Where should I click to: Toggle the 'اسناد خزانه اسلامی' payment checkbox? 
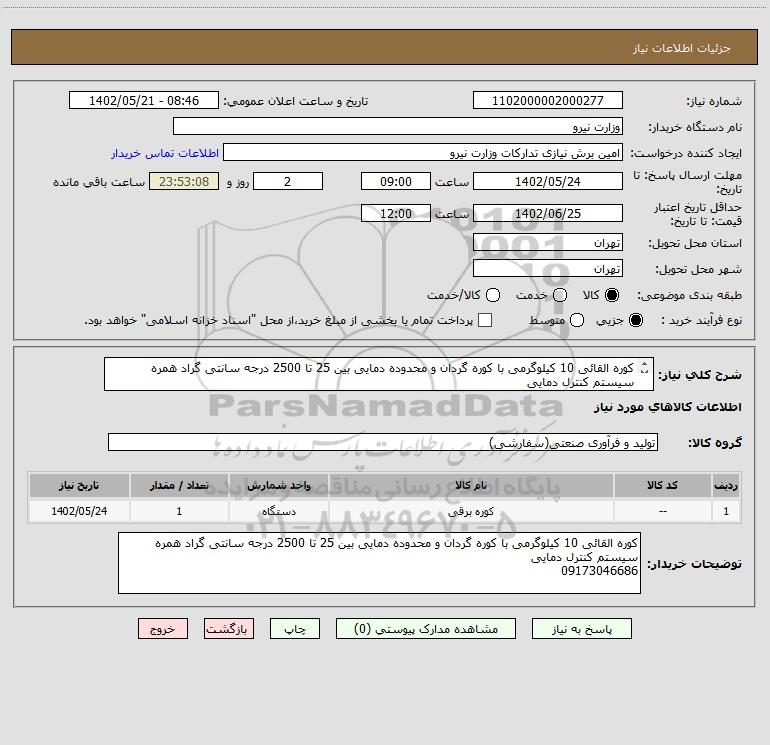click(485, 320)
